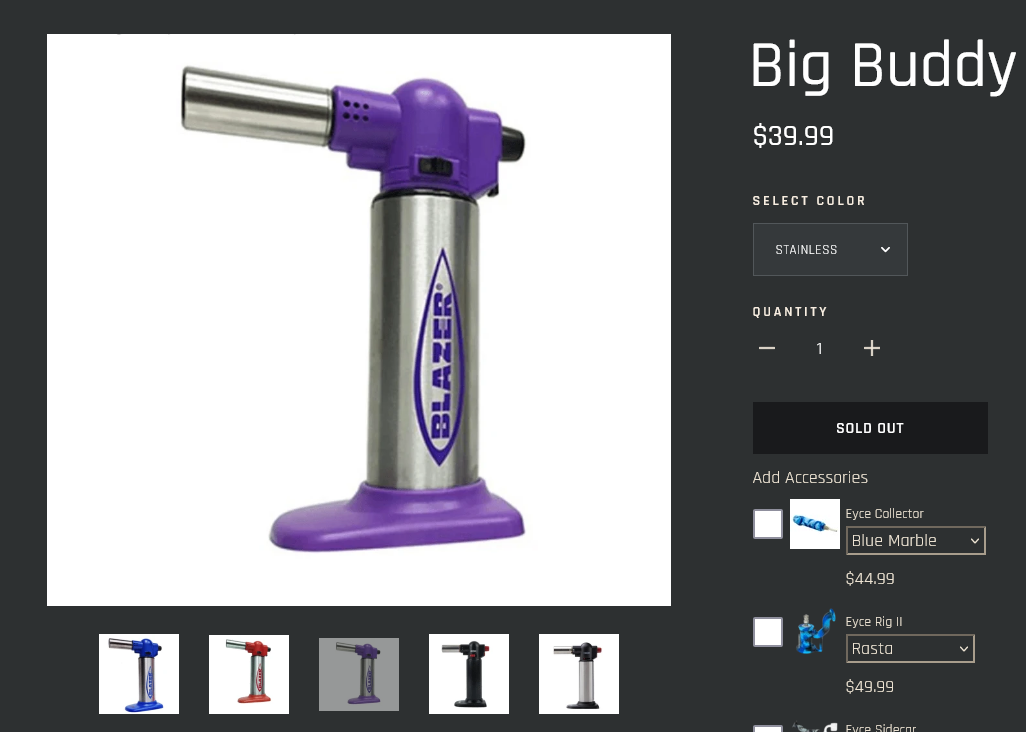The height and width of the screenshot is (732, 1026).
Task: Select the red torch thumbnail
Action: click(249, 674)
